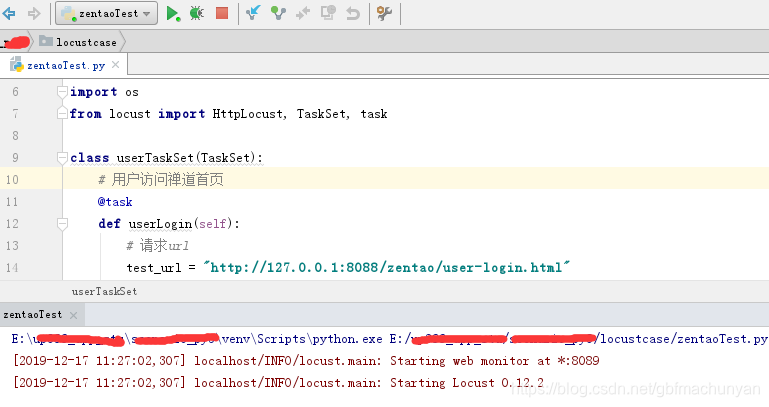Open the zentaoTest run configuration dropdown
Screen dimensions: 769x407
pos(106,13)
